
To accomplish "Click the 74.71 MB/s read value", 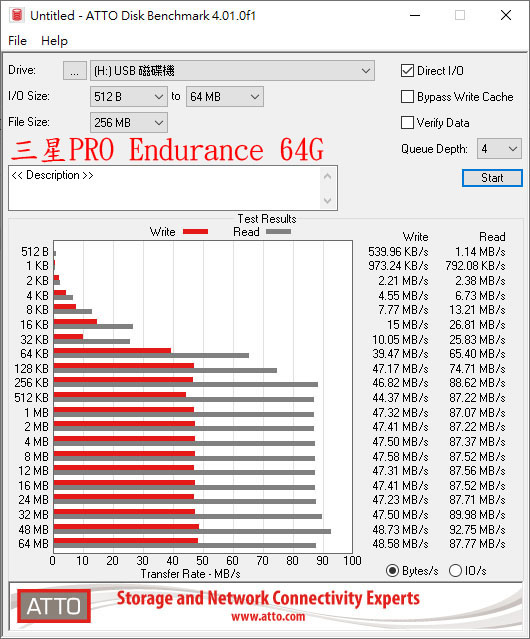I will 477,369.
